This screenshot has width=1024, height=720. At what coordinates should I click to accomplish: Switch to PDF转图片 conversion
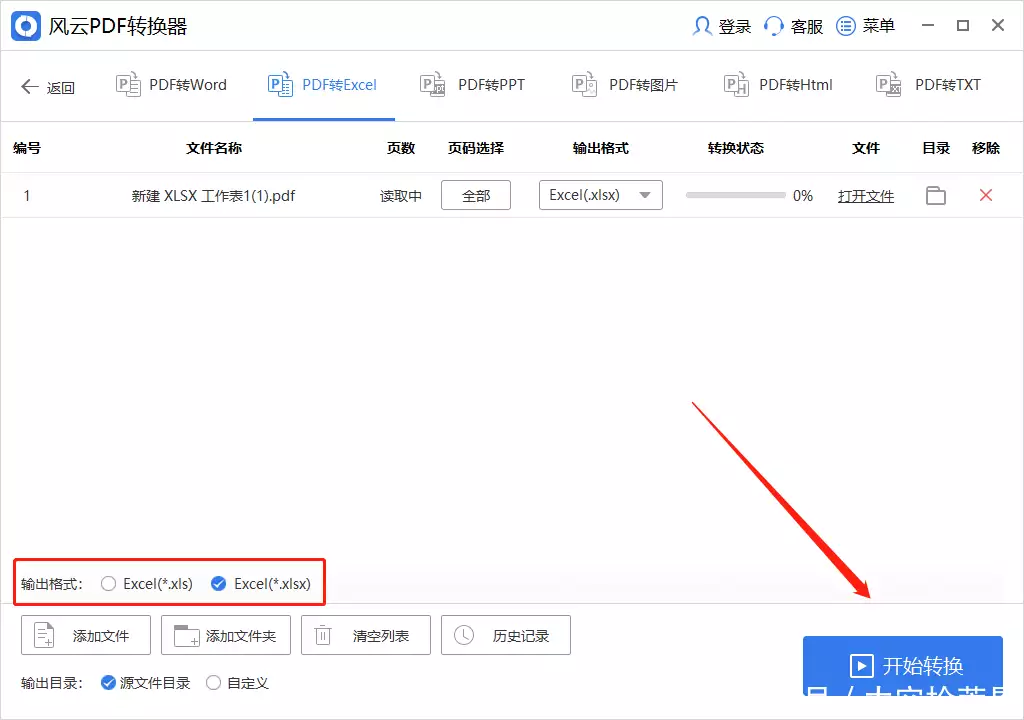tap(625, 85)
